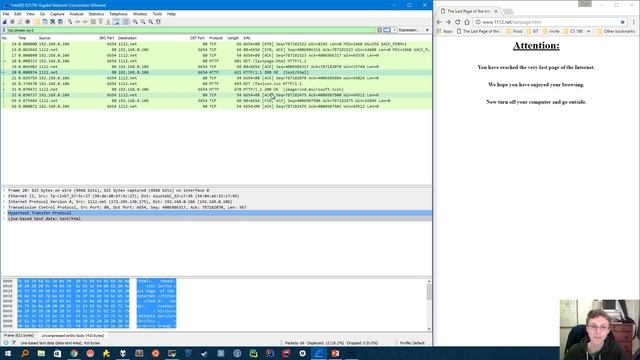This screenshot has height=360, width=640.
Task: Expand Transmission Control Protocol row
Action: (4, 208)
